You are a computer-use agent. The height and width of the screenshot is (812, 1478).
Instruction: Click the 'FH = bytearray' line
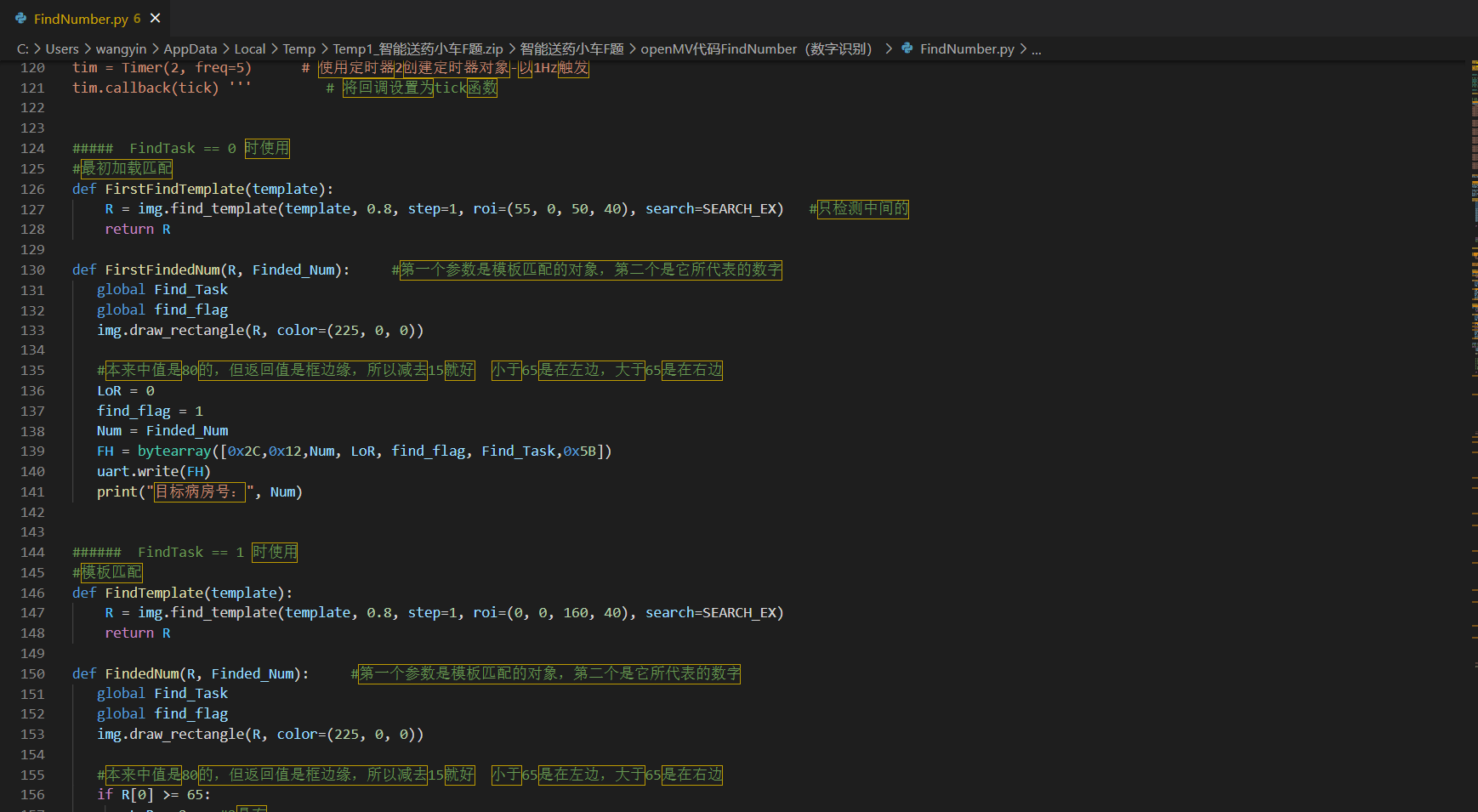point(354,451)
